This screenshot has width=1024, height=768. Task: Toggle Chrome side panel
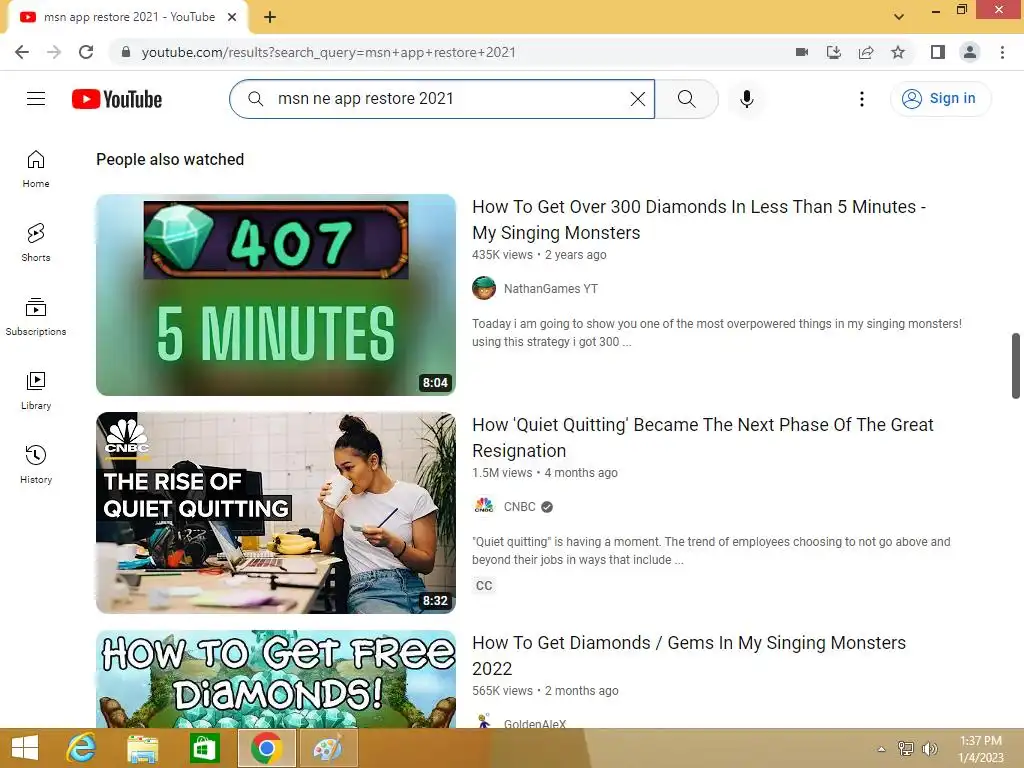tap(938, 52)
